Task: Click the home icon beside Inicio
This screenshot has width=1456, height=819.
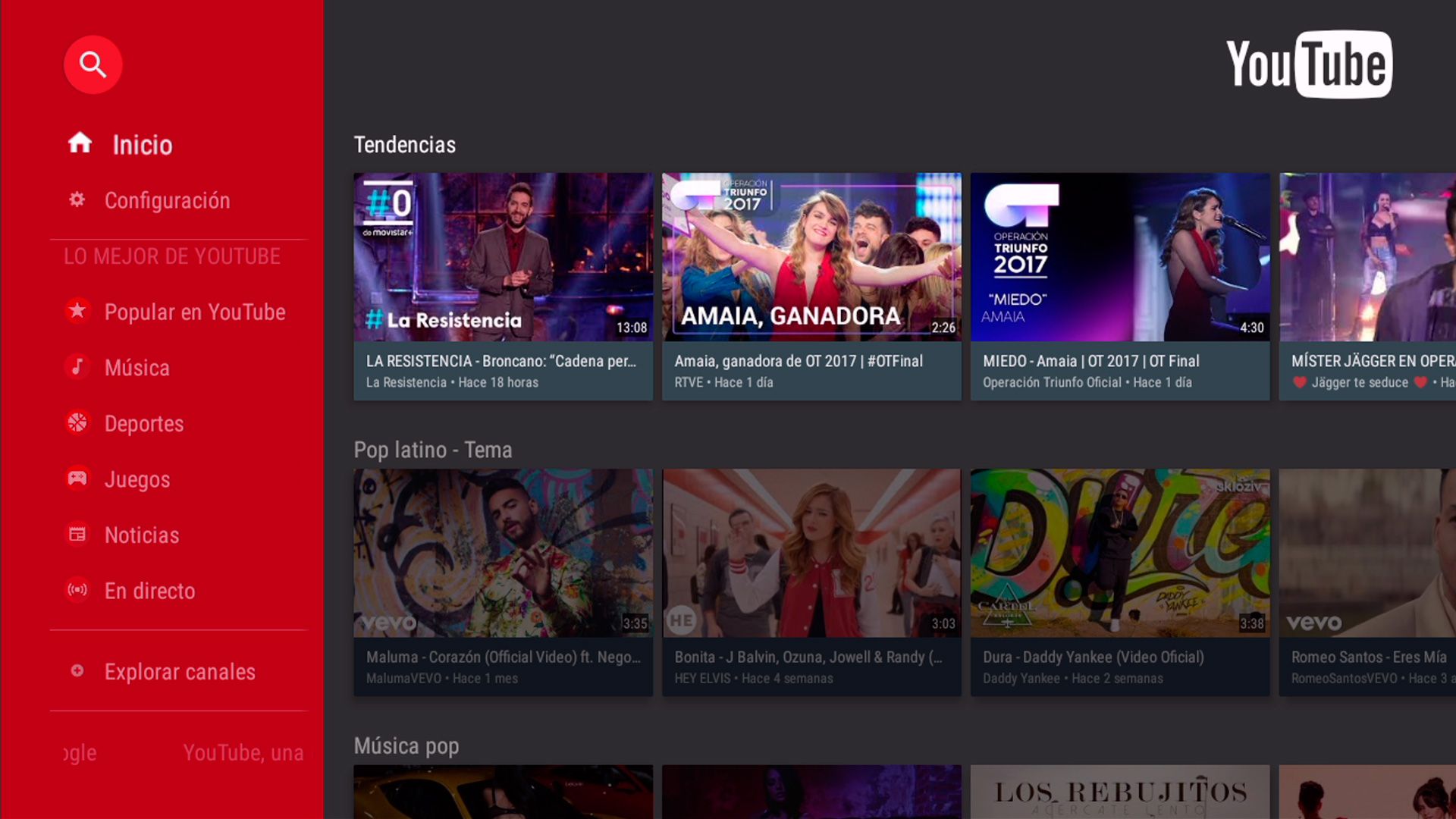Action: point(80,143)
